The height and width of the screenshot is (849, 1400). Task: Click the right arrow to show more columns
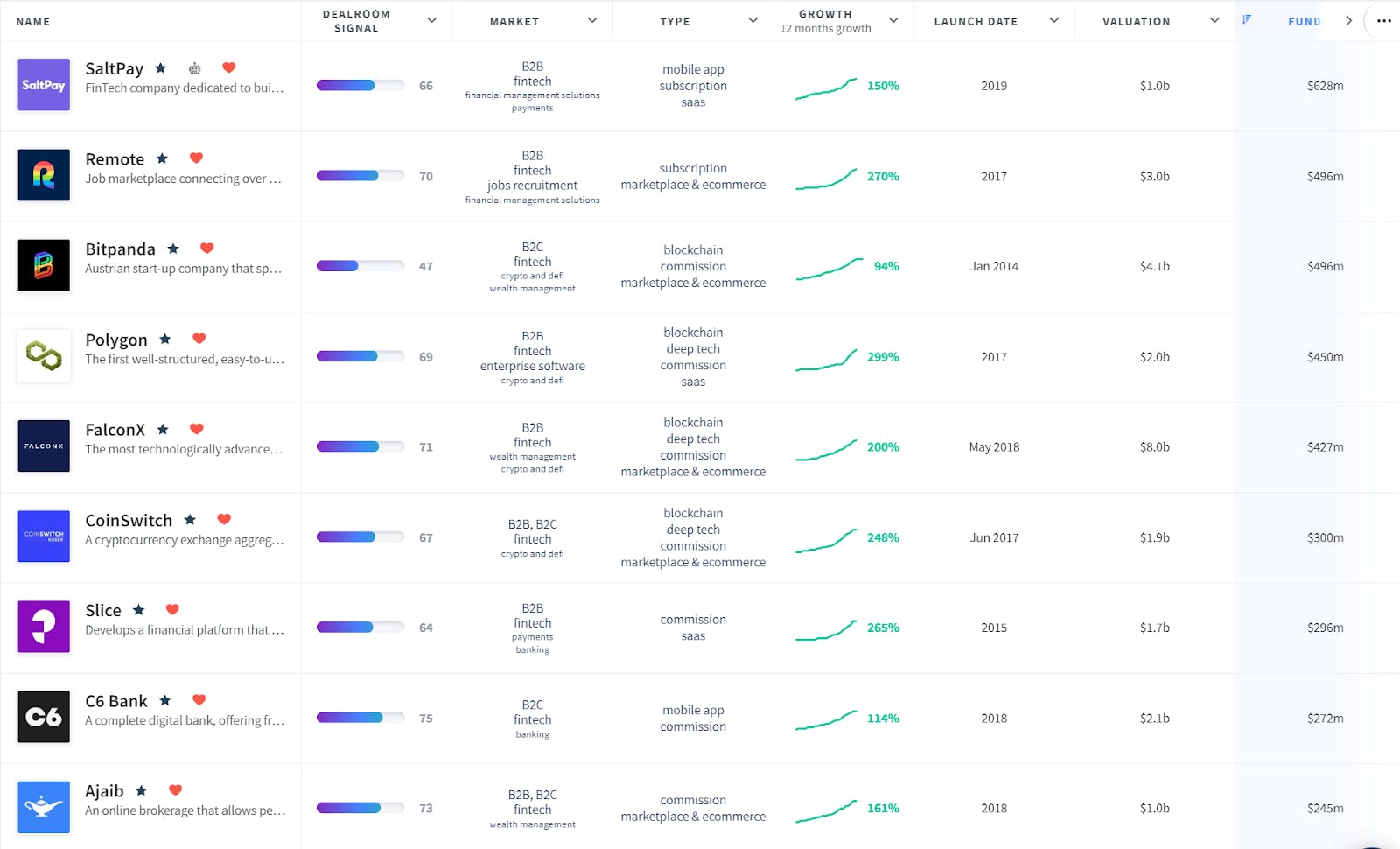[1348, 20]
